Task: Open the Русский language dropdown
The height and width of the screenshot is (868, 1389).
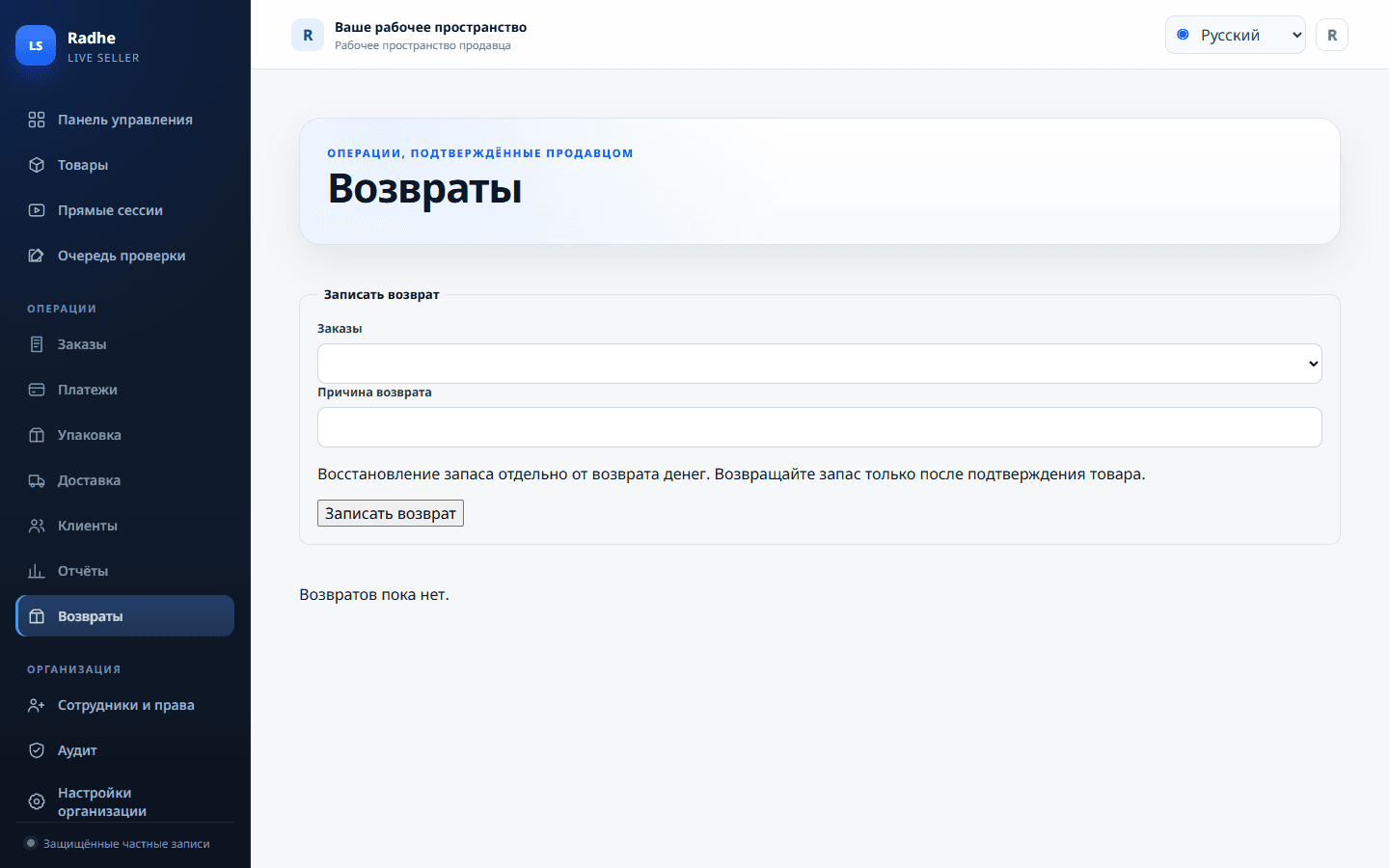Action: point(1235,35)
